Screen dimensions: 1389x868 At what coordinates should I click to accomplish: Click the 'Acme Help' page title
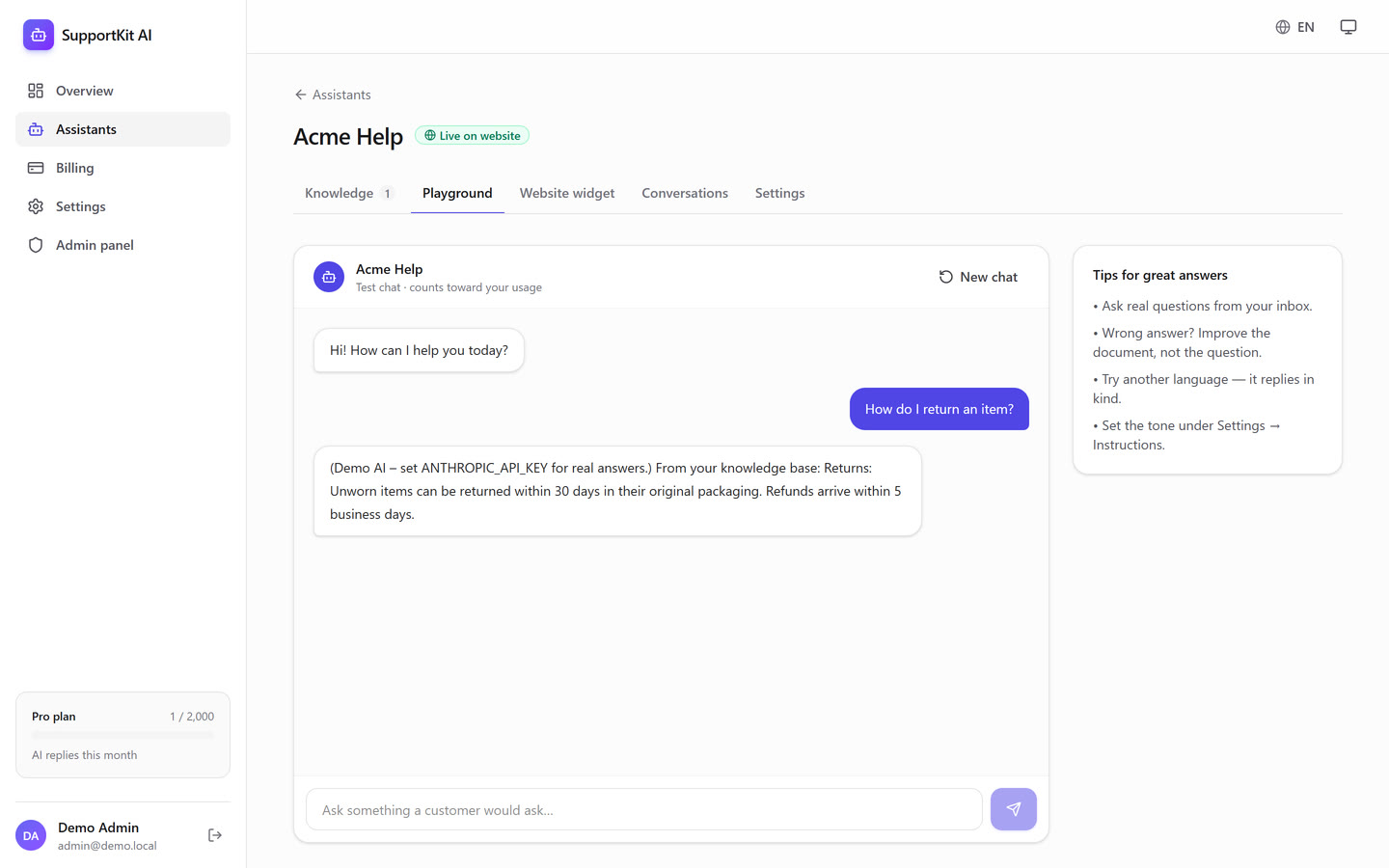[348, 137]
